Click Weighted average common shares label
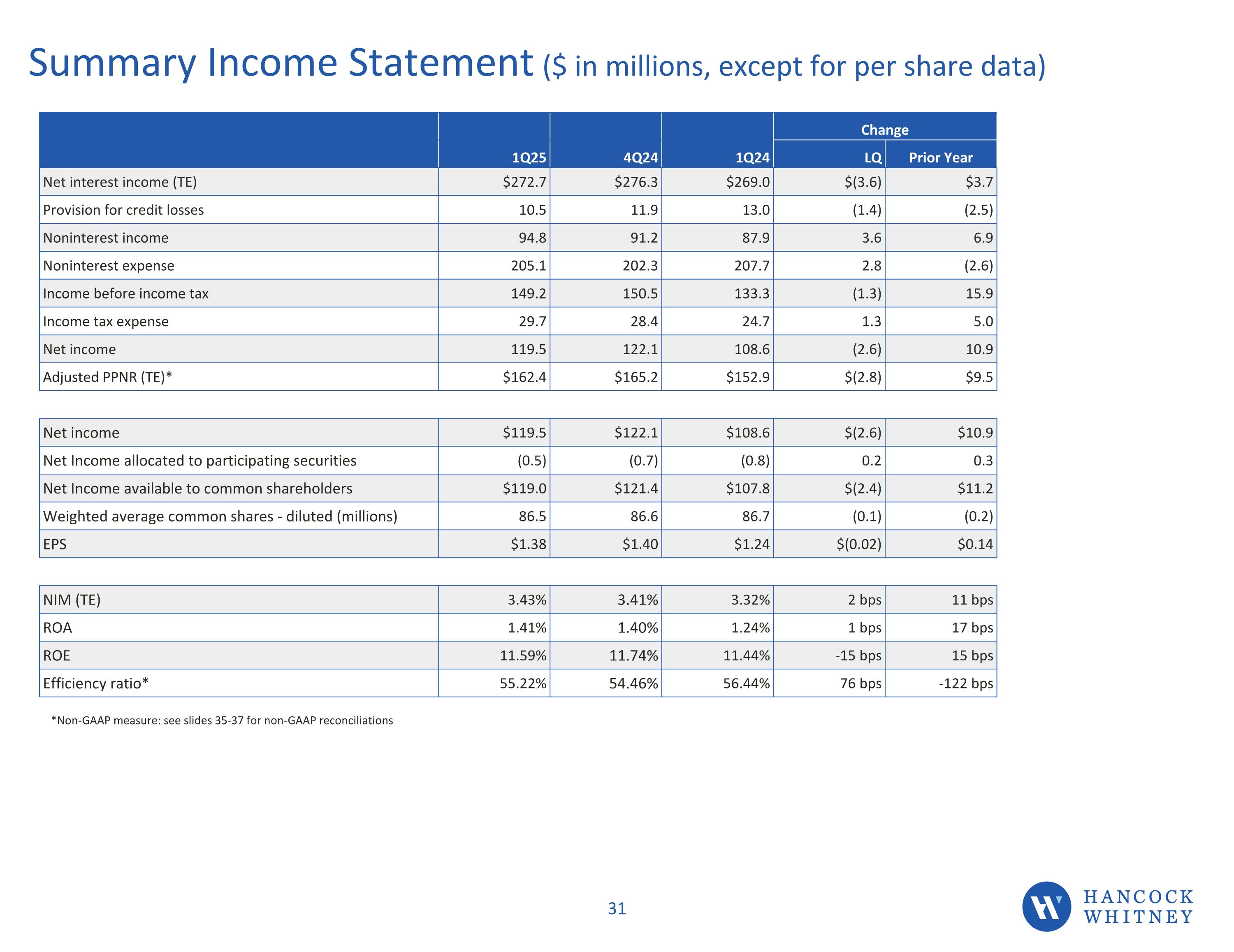Screen dimensions: 1234x952 coord(220,517)
